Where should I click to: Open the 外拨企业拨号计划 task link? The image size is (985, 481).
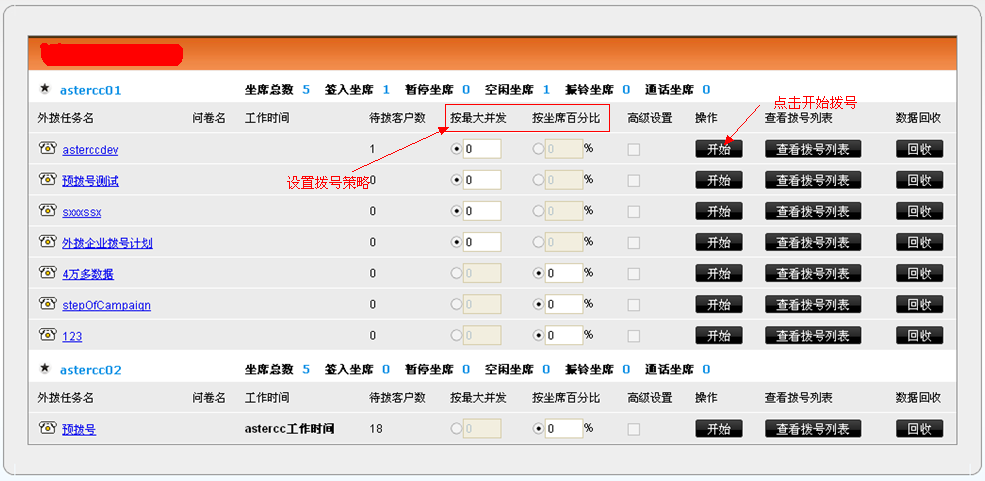pyautogui.click(x=107, y=243)
